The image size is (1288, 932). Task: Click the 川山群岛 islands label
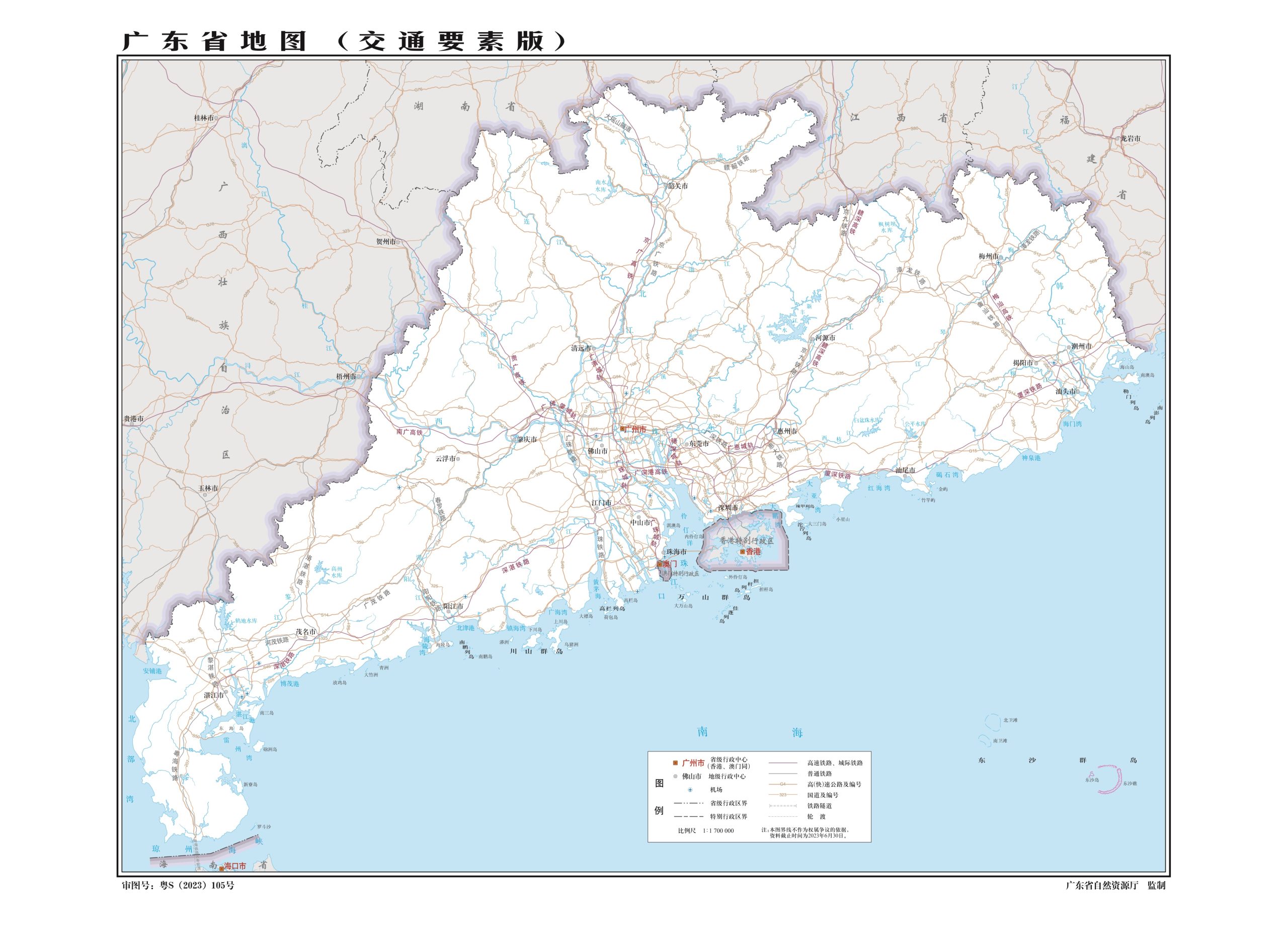tap(536, 652)
